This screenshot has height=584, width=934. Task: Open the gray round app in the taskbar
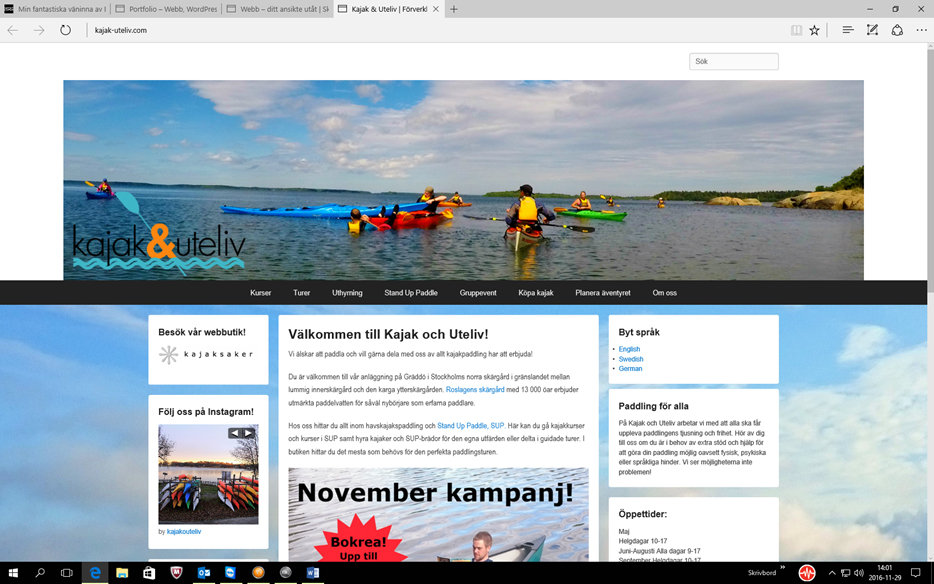click(285, 573)
